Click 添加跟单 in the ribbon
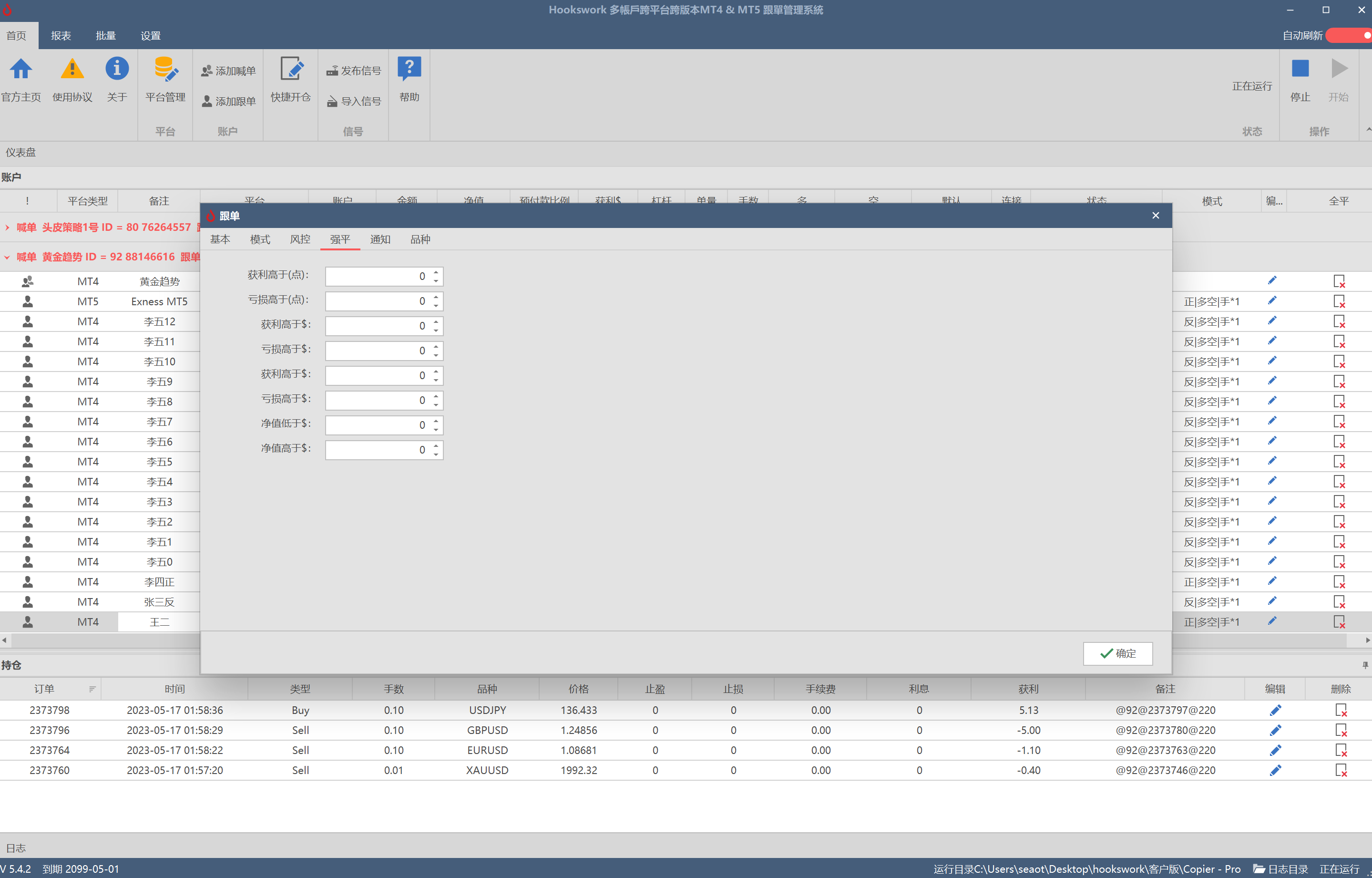 coord(228,101)
